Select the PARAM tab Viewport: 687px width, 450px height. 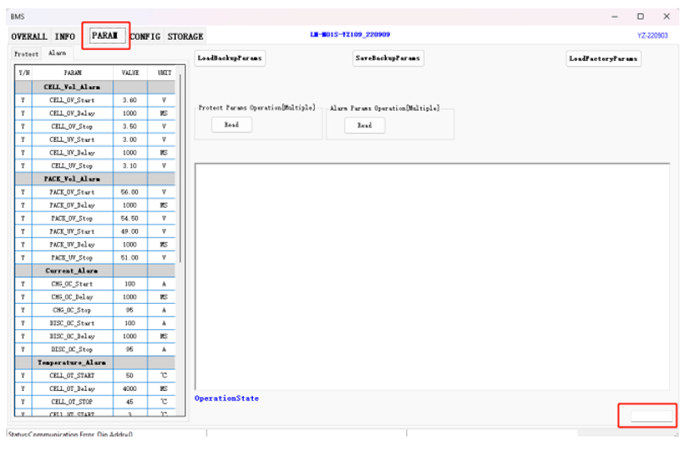(x=104, y=35)
